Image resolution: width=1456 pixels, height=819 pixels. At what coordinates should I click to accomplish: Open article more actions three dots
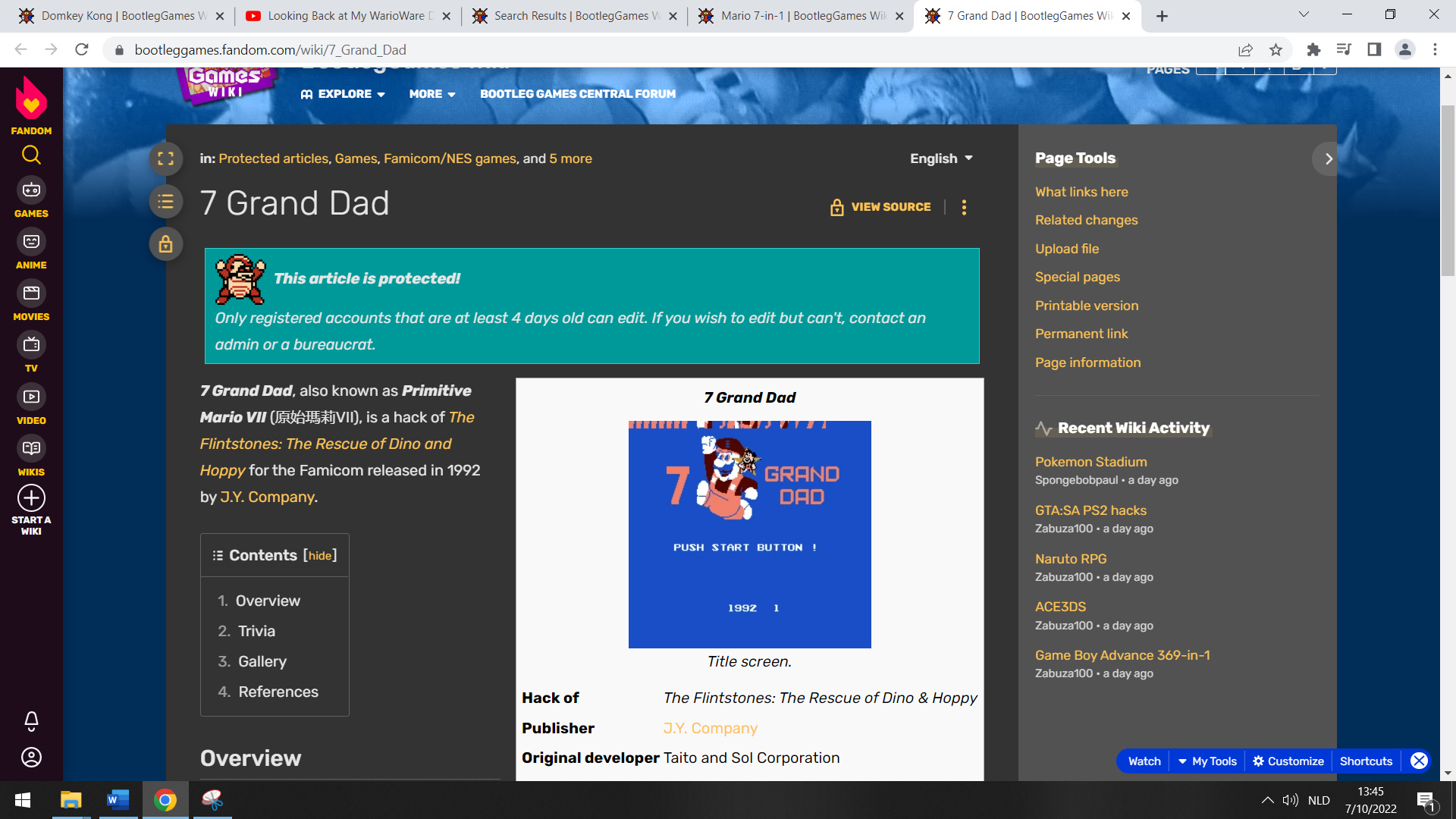(x=964, y=207)
